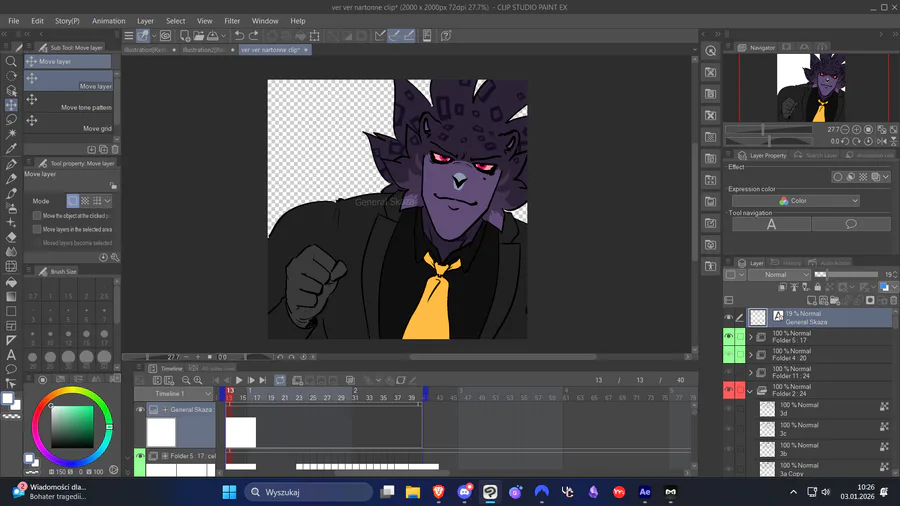Toggle loop playback in timeline
900x506 pixels.
point(280,380)
